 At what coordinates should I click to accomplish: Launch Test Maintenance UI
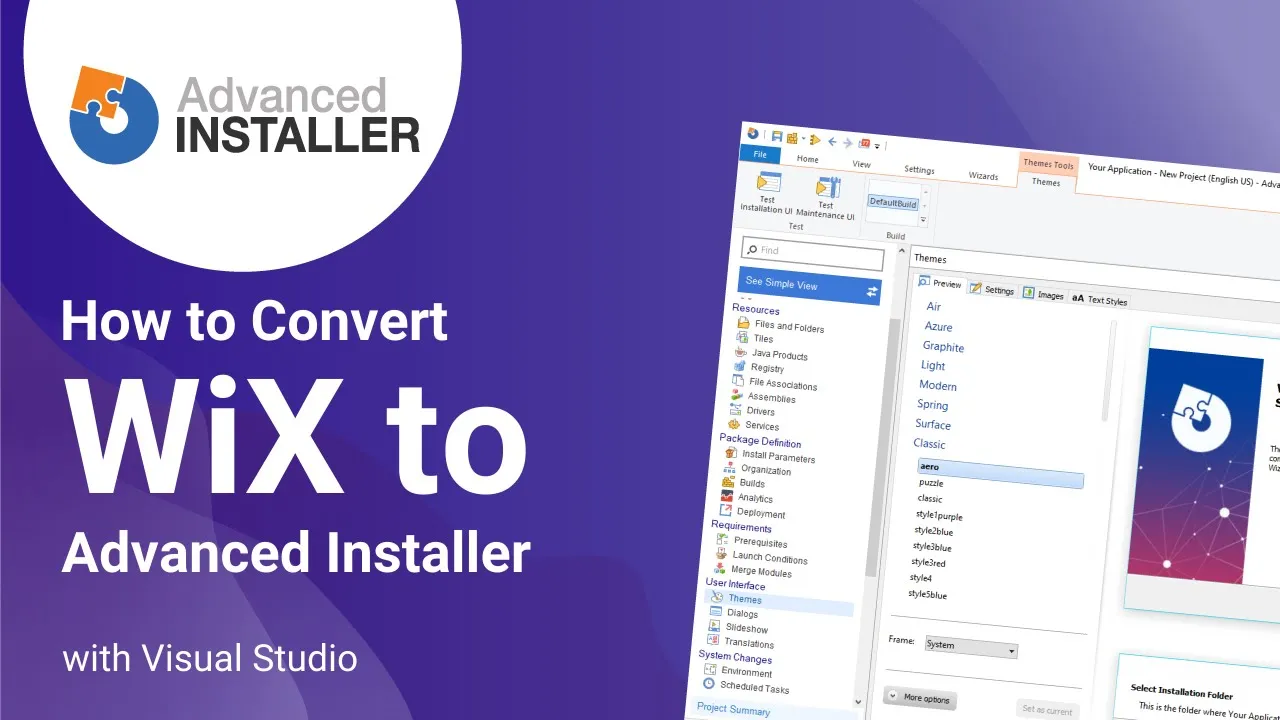coord(826,198)
